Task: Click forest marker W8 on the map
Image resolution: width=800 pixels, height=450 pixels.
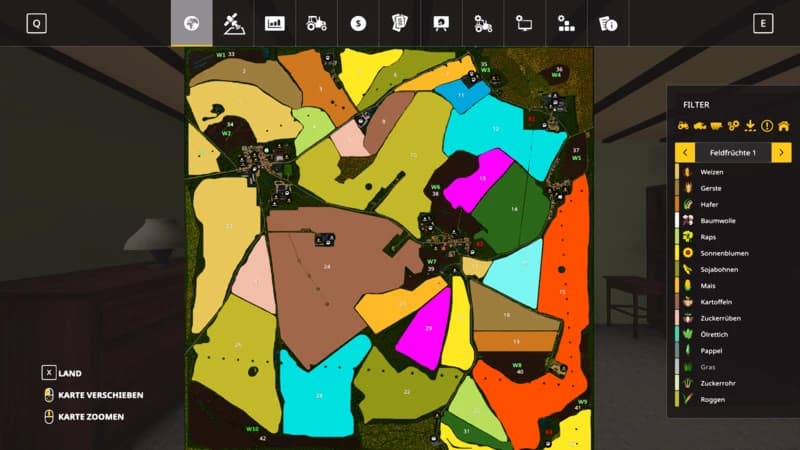Action: point(517,365)
